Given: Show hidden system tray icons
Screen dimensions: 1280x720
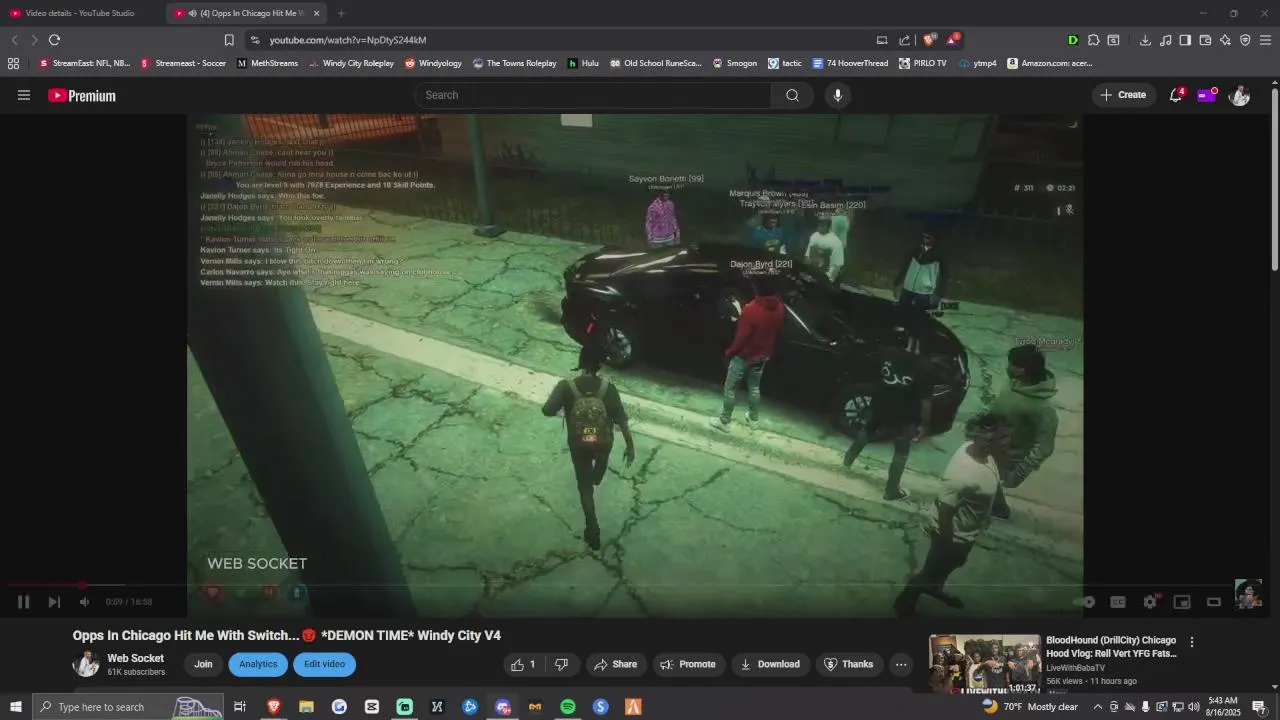Looking at the screenshot, I should click(x=1097, y=707).
